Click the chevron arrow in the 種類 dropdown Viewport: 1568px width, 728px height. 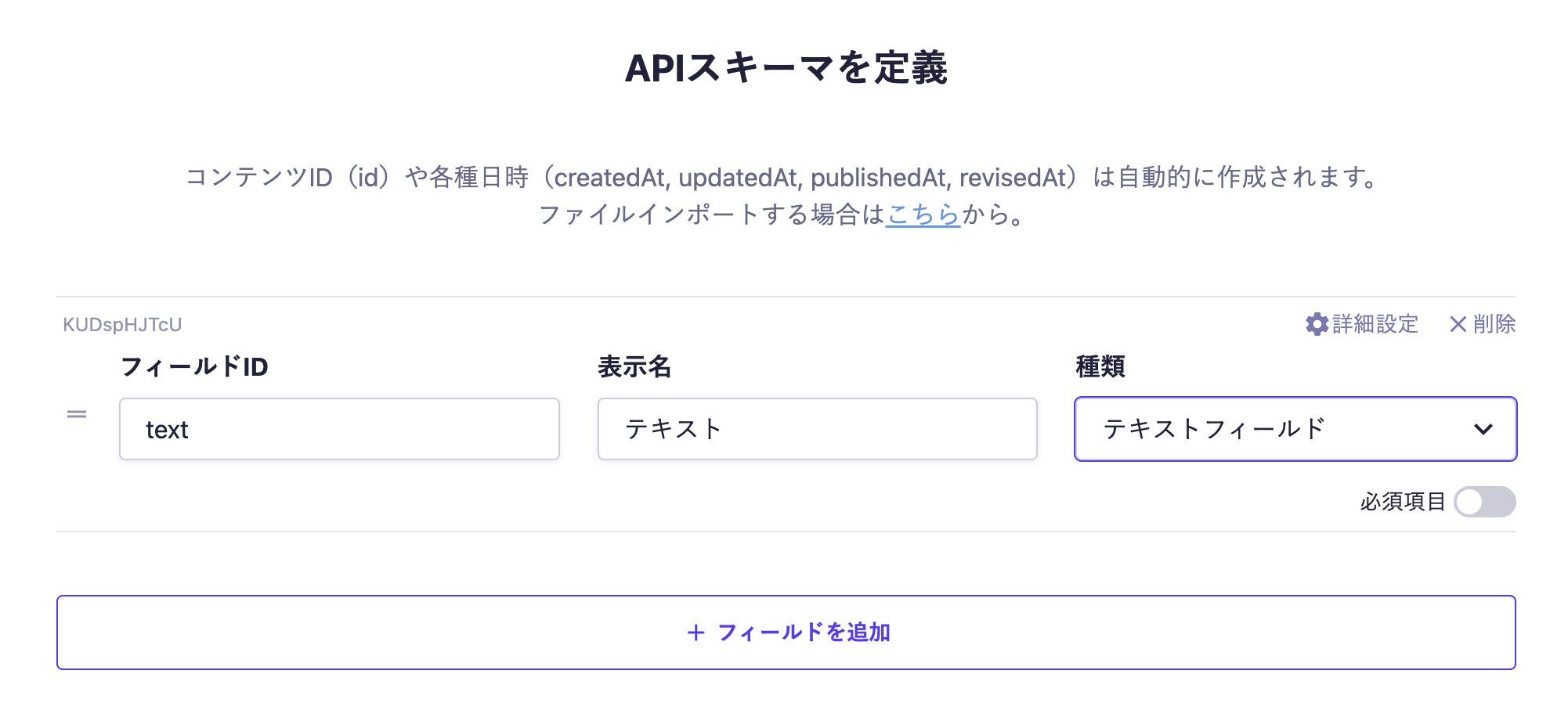[x=1483, y=429]
